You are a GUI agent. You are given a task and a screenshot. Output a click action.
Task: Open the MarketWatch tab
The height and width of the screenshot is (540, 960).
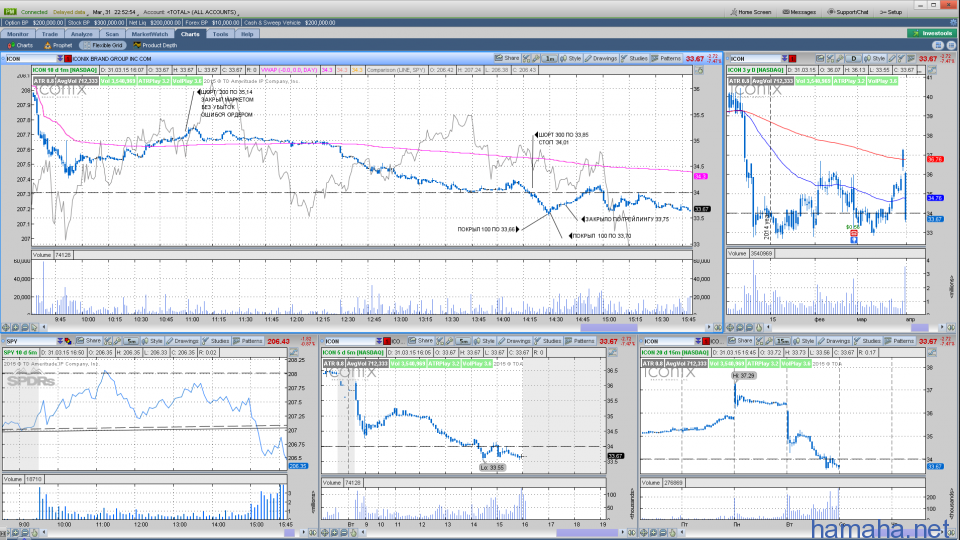click(149, 34)
